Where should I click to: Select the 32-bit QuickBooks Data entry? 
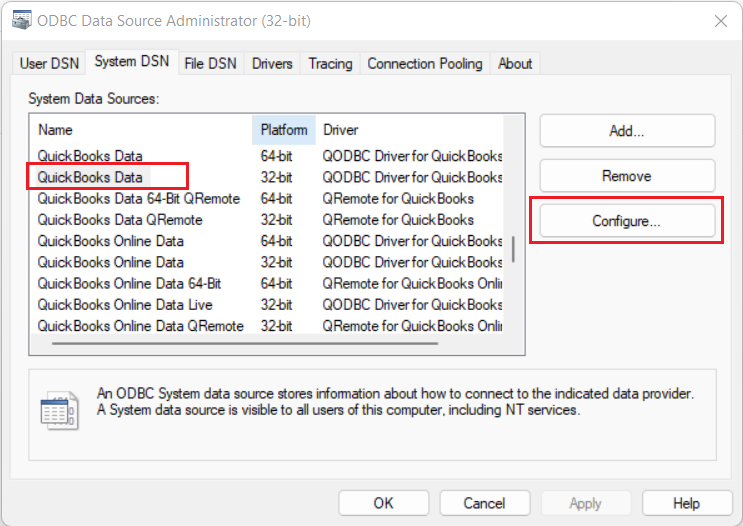pos(90,177)
